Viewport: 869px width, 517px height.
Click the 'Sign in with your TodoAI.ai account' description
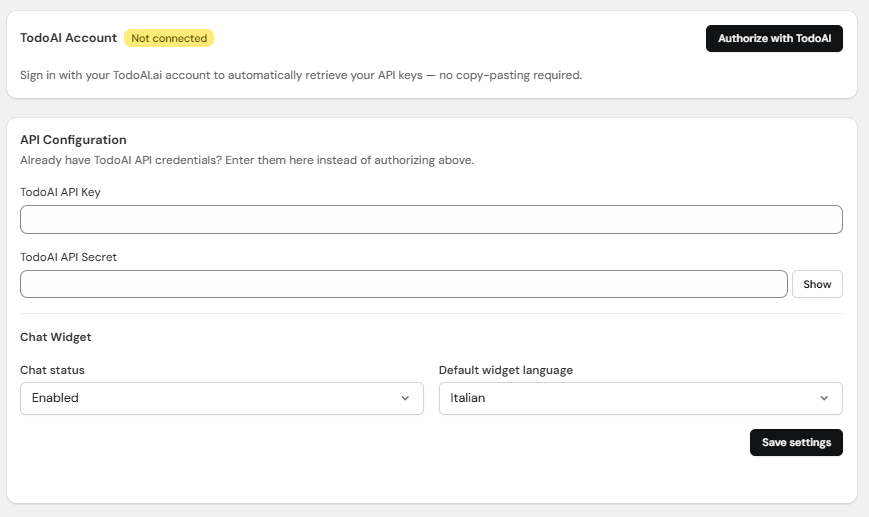tap(301, 75)
